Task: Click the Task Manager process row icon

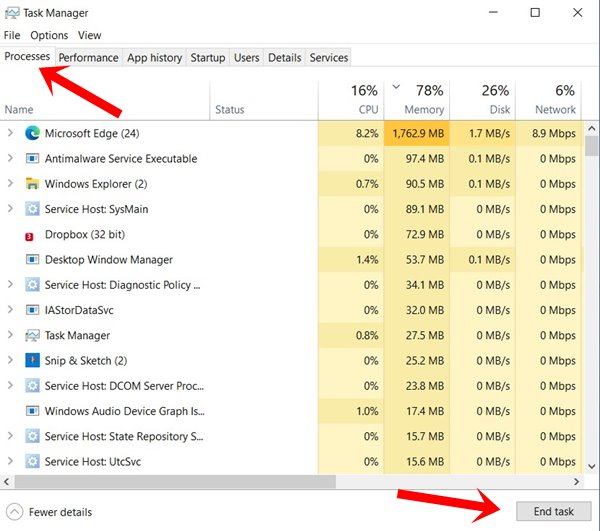Action: (x=33, y=336)
